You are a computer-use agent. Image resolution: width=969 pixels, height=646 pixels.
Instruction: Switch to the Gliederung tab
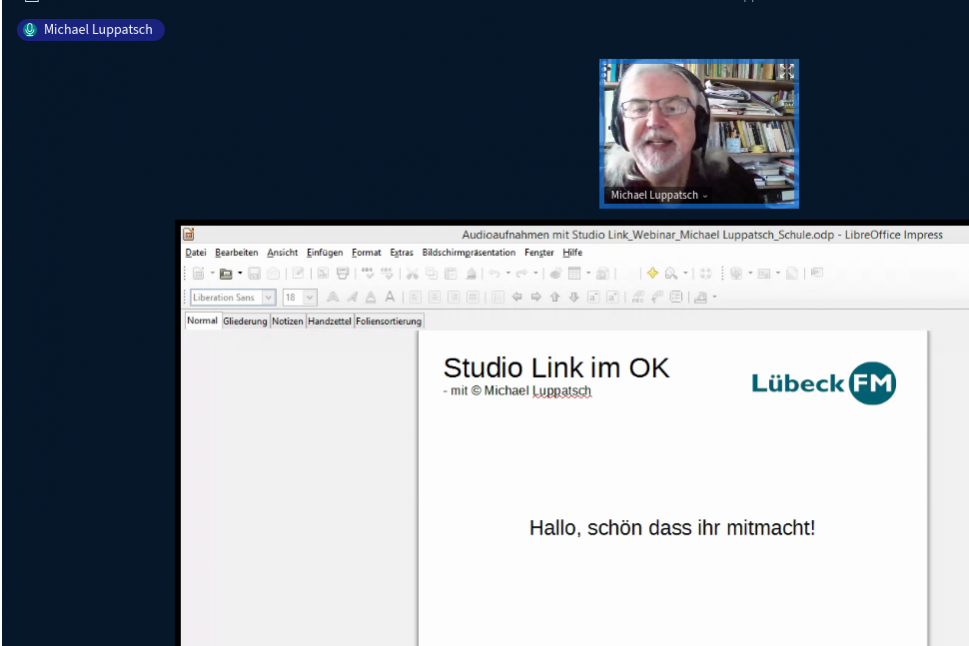245,321
